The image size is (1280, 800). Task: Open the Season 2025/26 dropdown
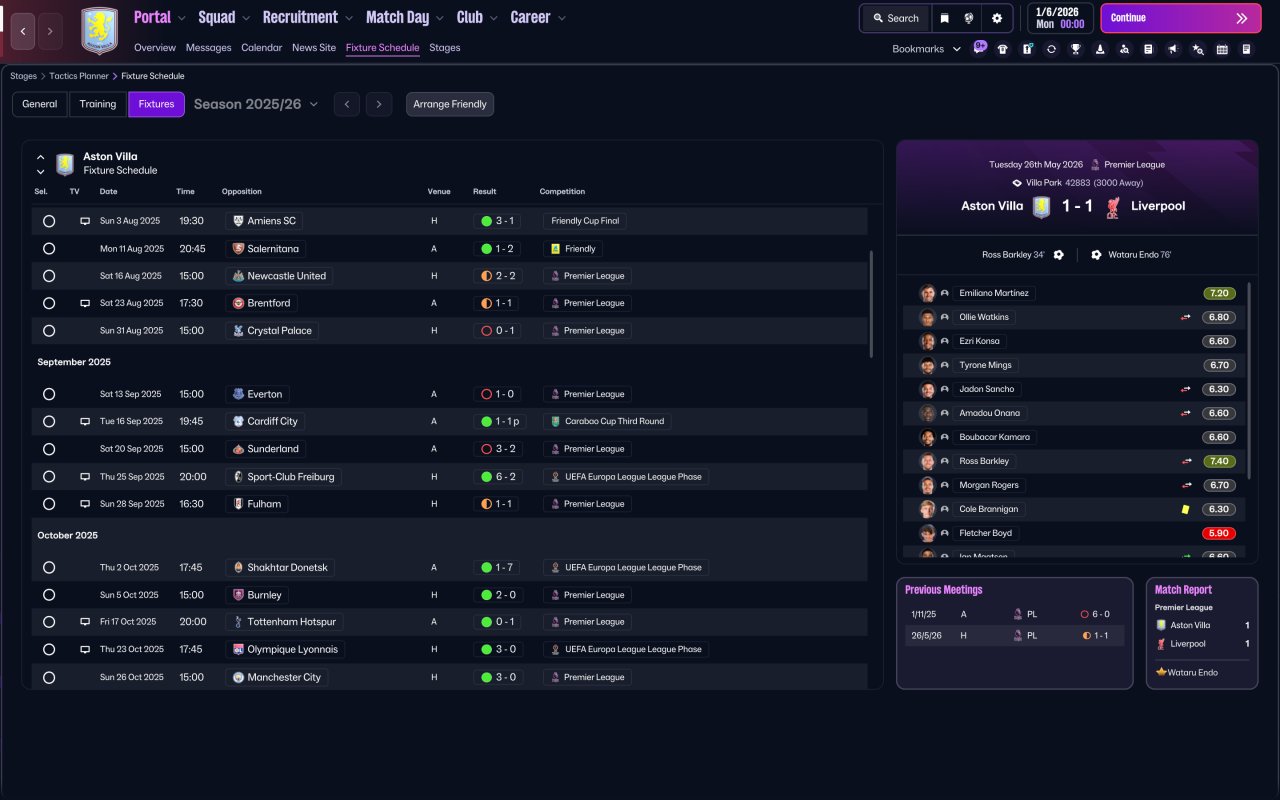pos(256,104)
